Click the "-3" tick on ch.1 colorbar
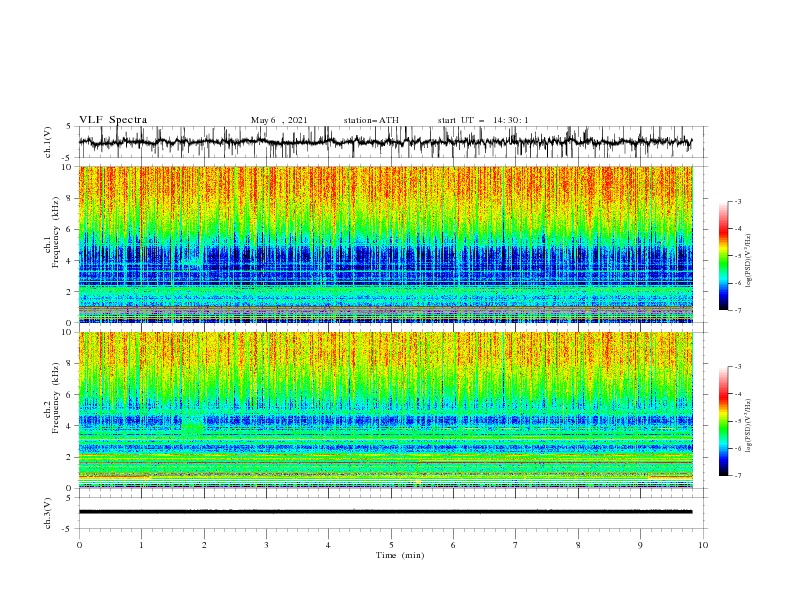The height and width of the screenshot is (612, 792). click(x=737, y=201)
